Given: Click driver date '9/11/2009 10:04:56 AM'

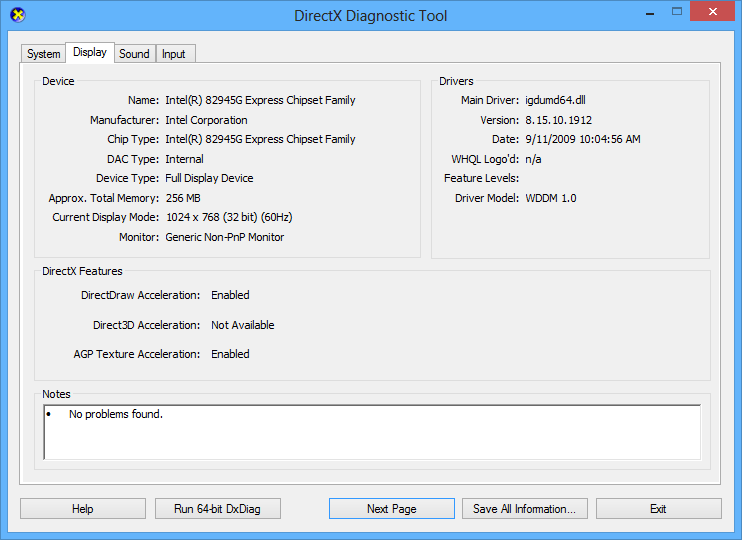Looking at the screenshot, I should pos(583,139).
